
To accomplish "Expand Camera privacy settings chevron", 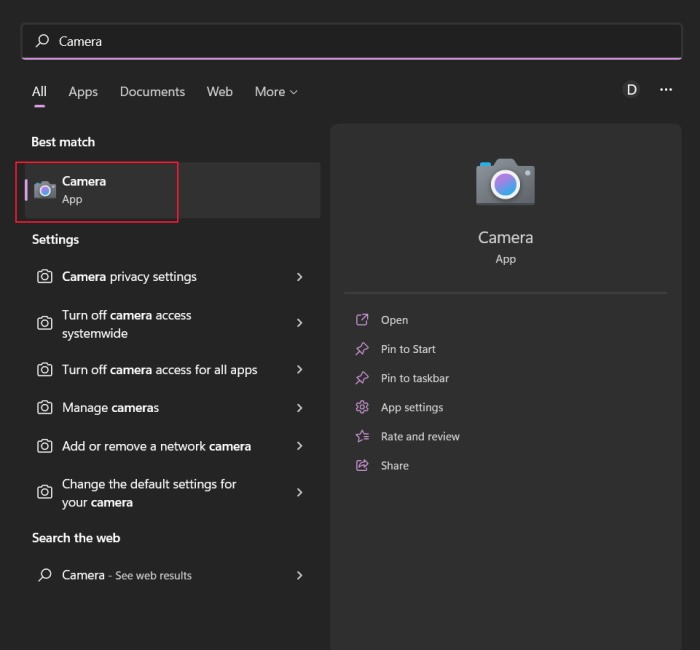I will tap(299, 277).
